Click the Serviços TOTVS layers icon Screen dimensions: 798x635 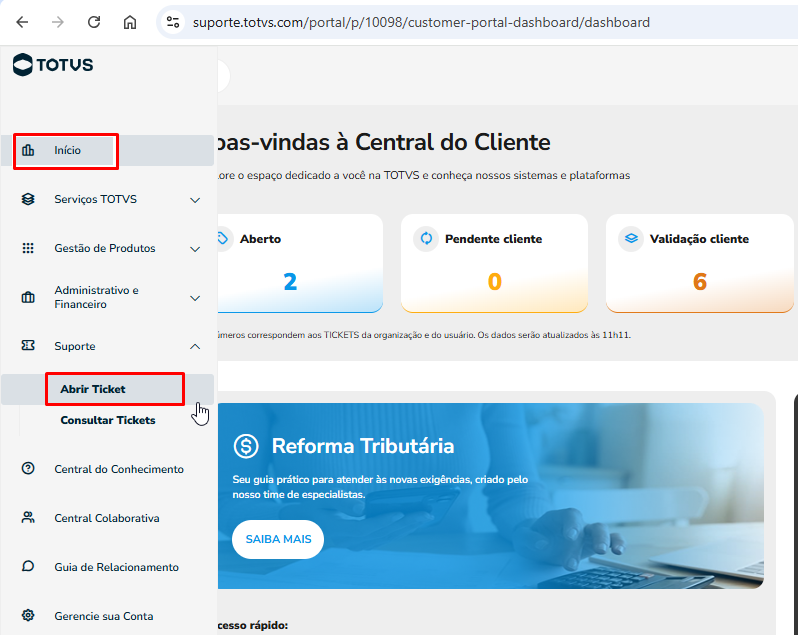pyautogui.click(x=28, y=199)
